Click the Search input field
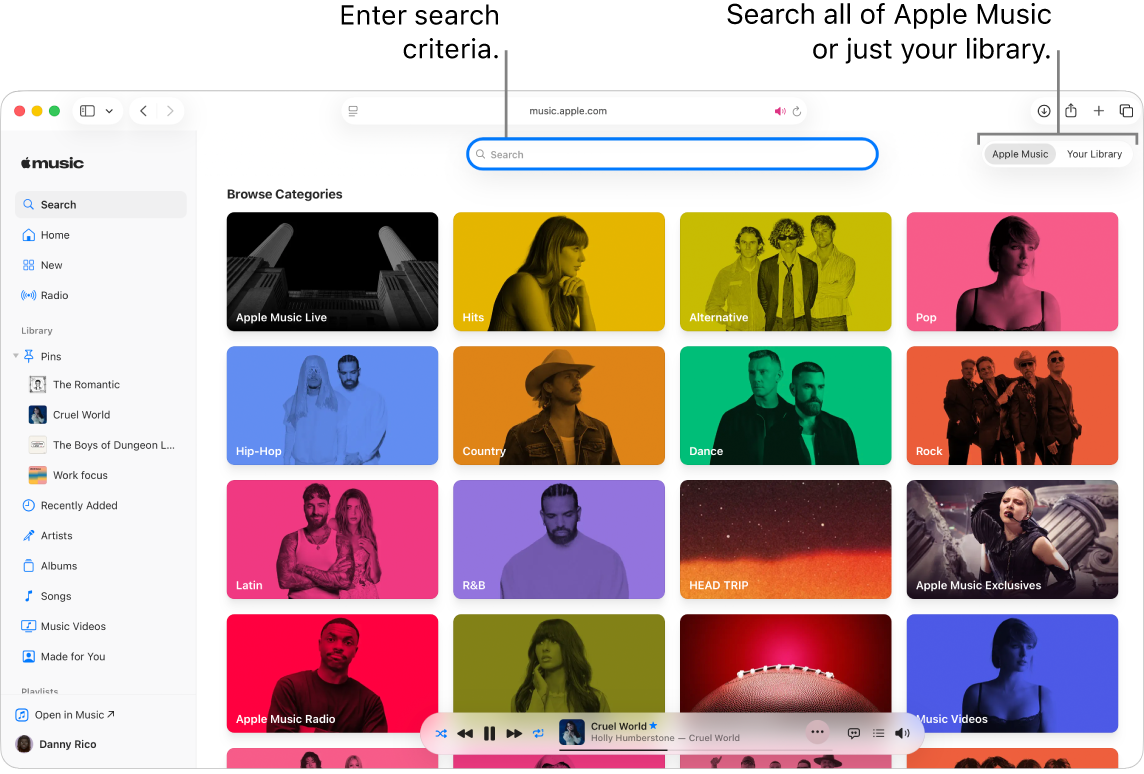This screenshot has height=774, width=1144. pos(672,154)
